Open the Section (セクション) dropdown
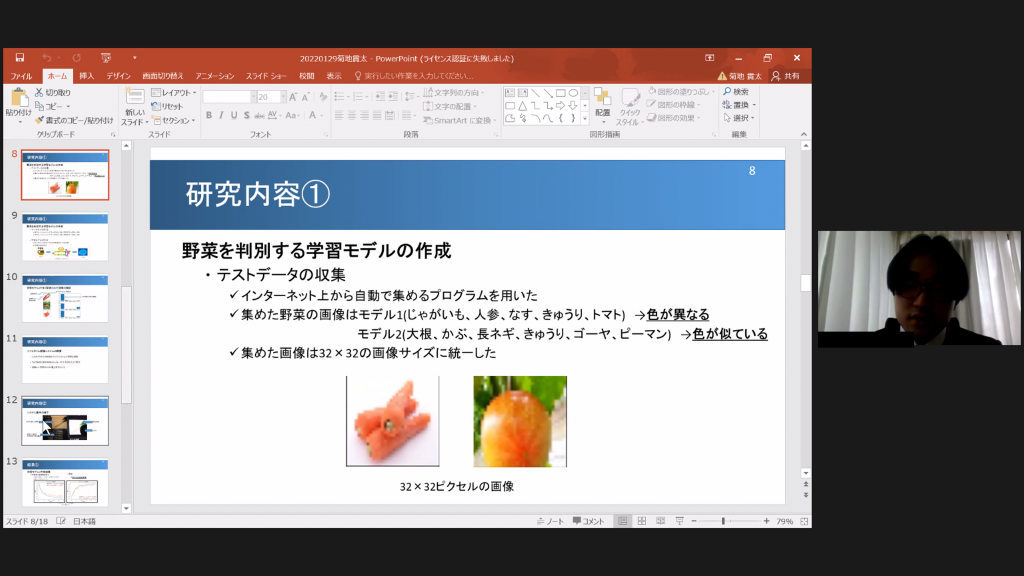This screenshot has height=576, width=1024. point(172,120)
